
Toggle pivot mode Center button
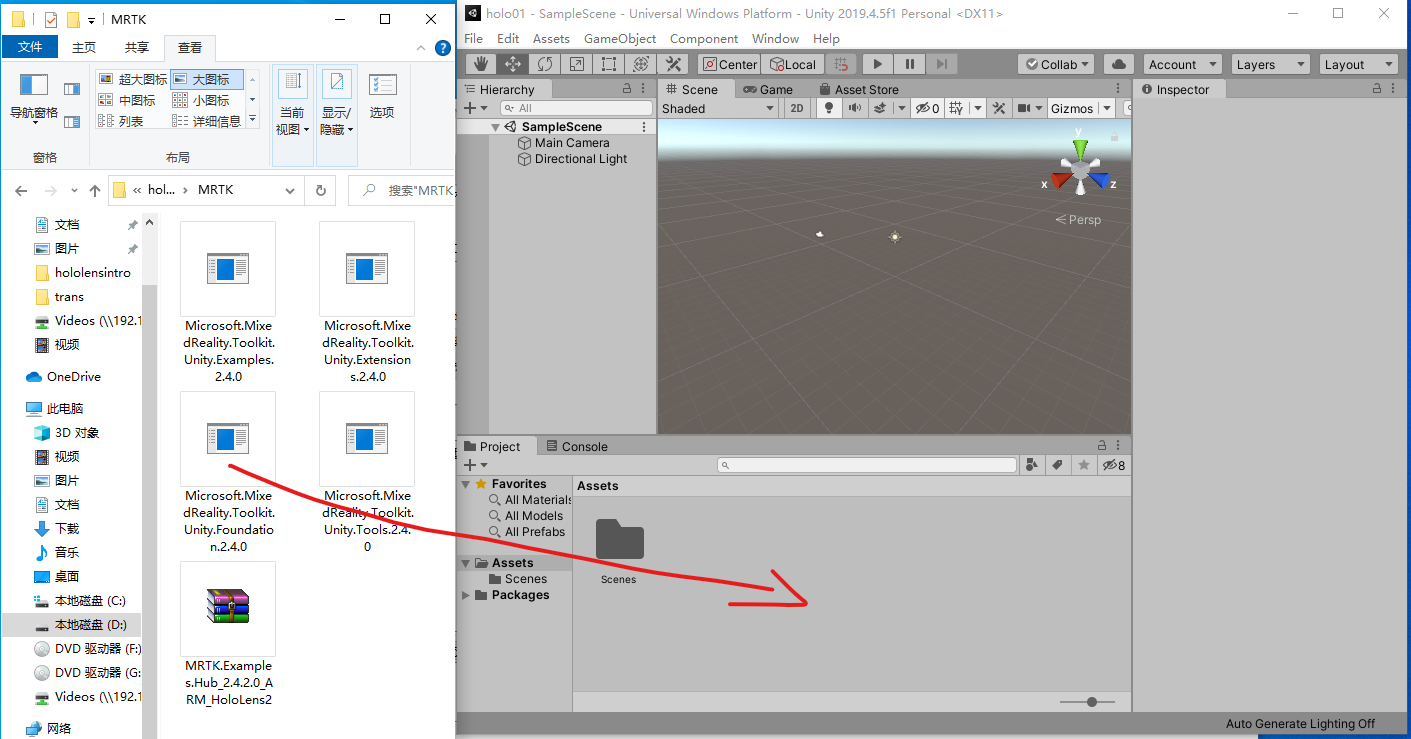pyautogui.click(x=729, y=64)
